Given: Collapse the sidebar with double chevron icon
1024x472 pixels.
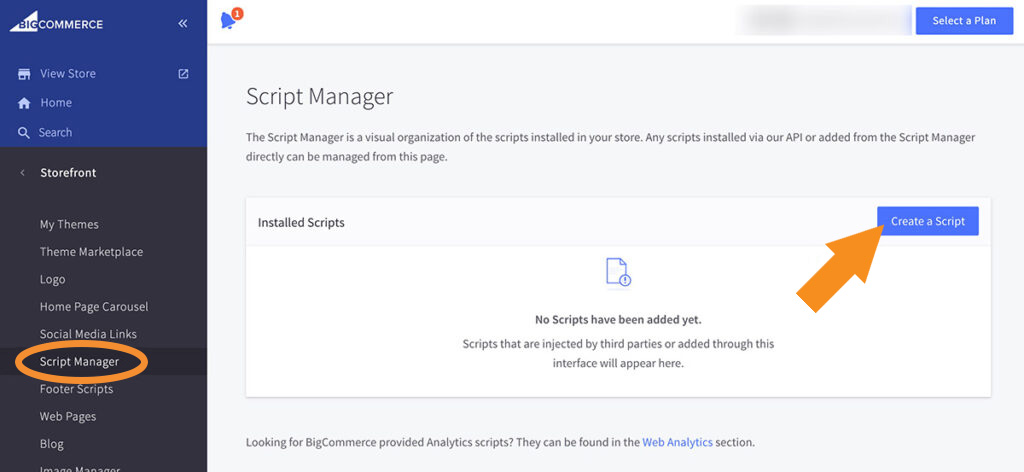Looking at the screenshot, I should [183, 24].
